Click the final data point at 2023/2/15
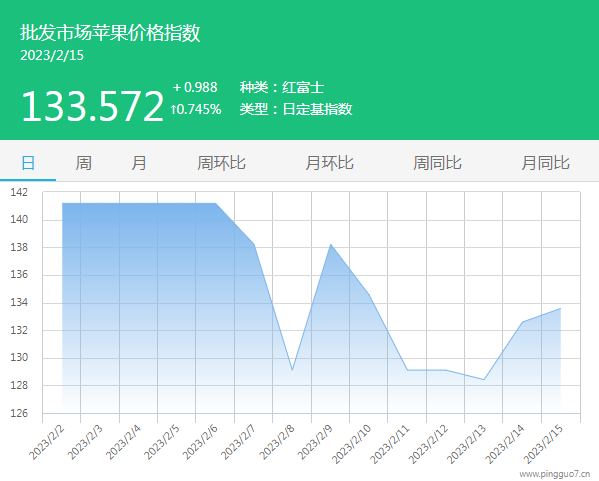 [560, 308]
